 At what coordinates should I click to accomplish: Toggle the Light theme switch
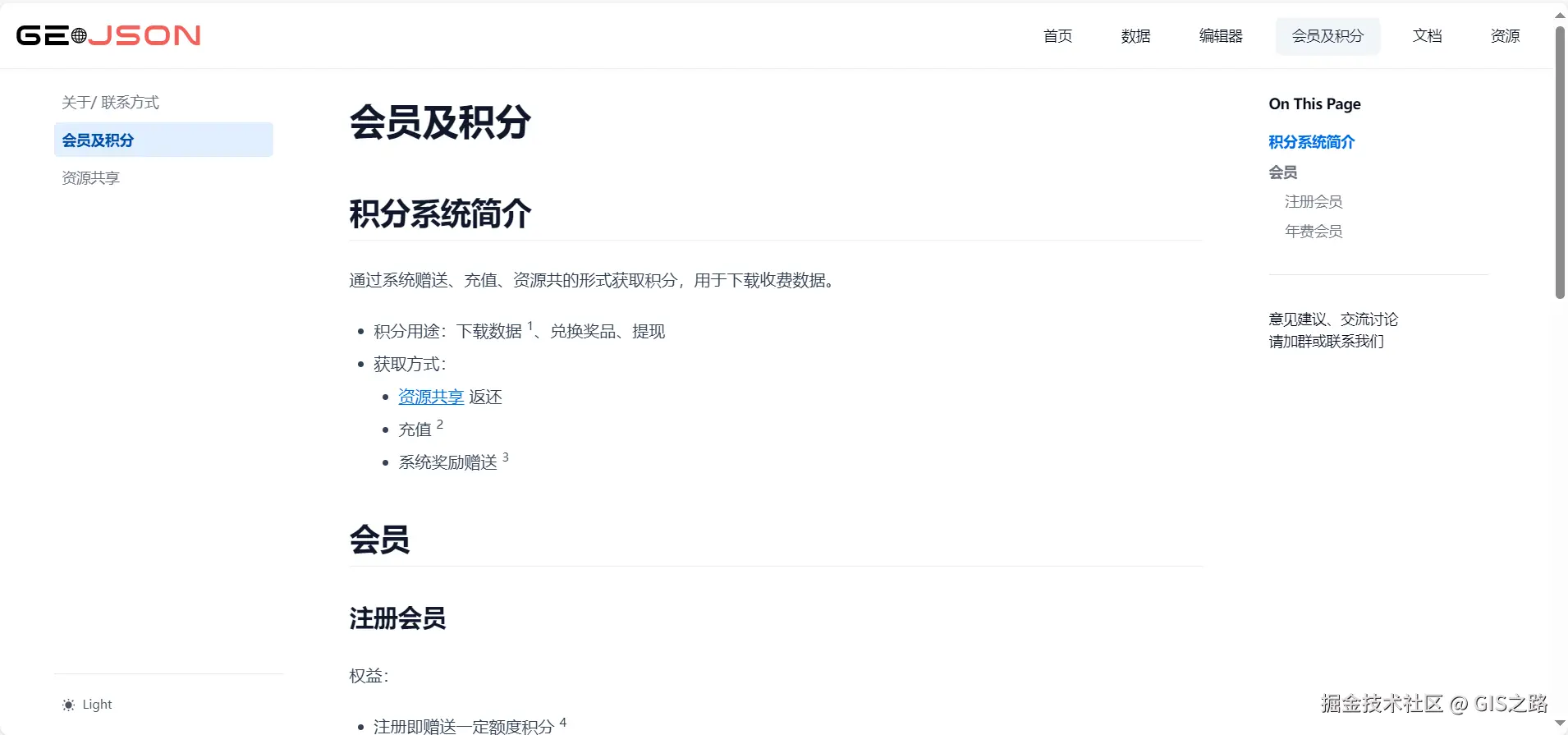pyautogui.click(x=87, y=705)
